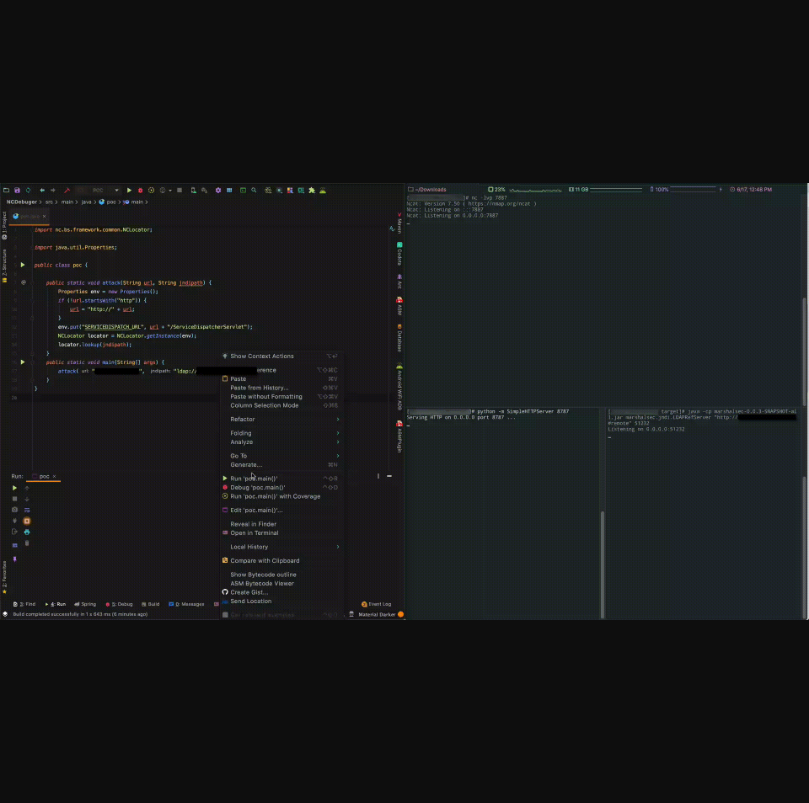Click the gutter run arrow beside main method

[x=22, y=362]
